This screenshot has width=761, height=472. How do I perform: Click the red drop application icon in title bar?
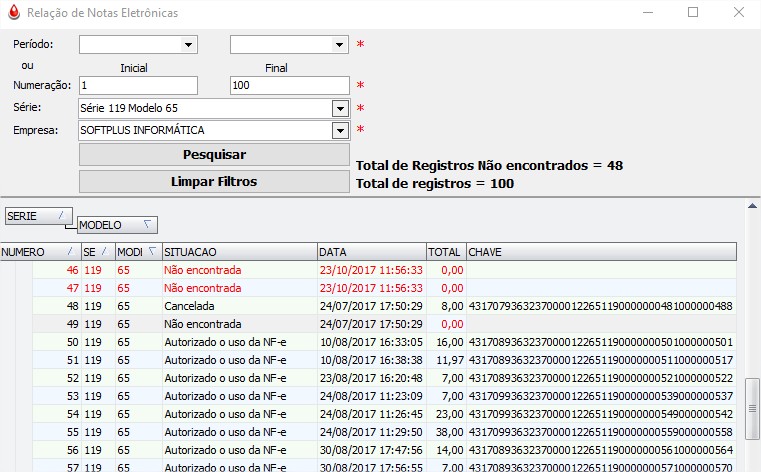click(x=14, y=12)
